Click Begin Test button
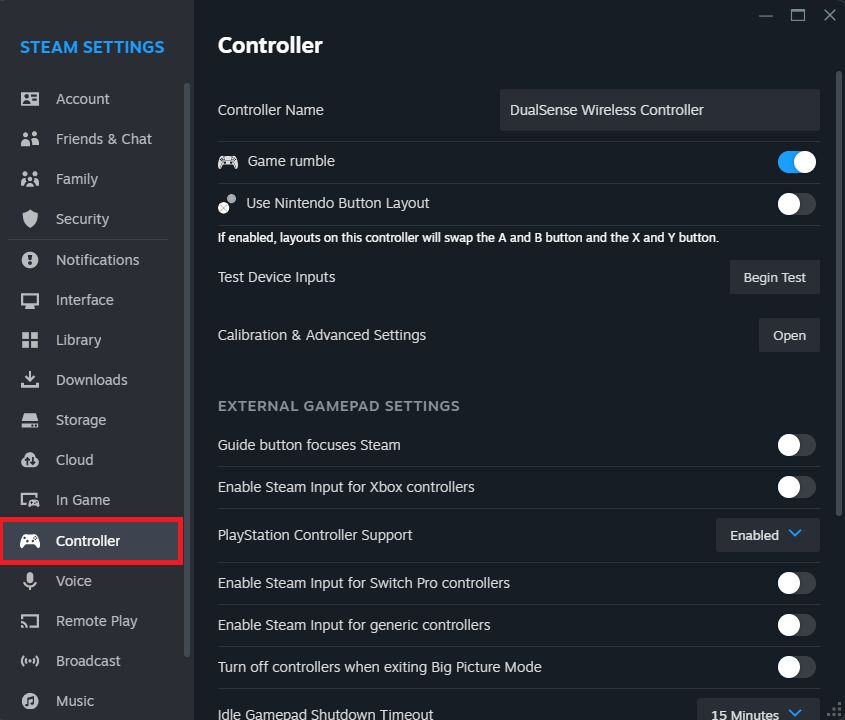845x720 pixels. [774, 278]
